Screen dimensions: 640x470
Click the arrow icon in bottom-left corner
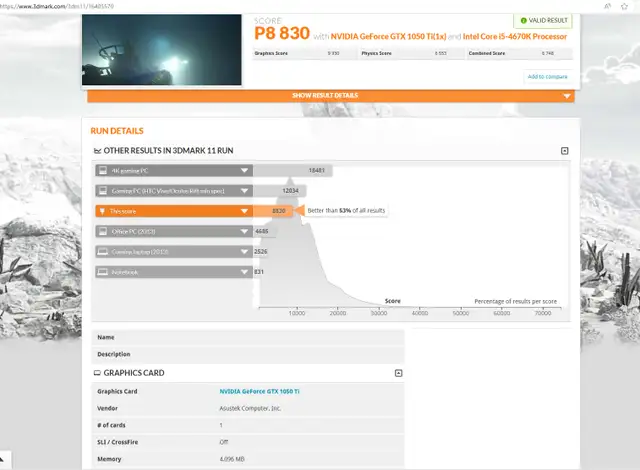click(2, 460)
